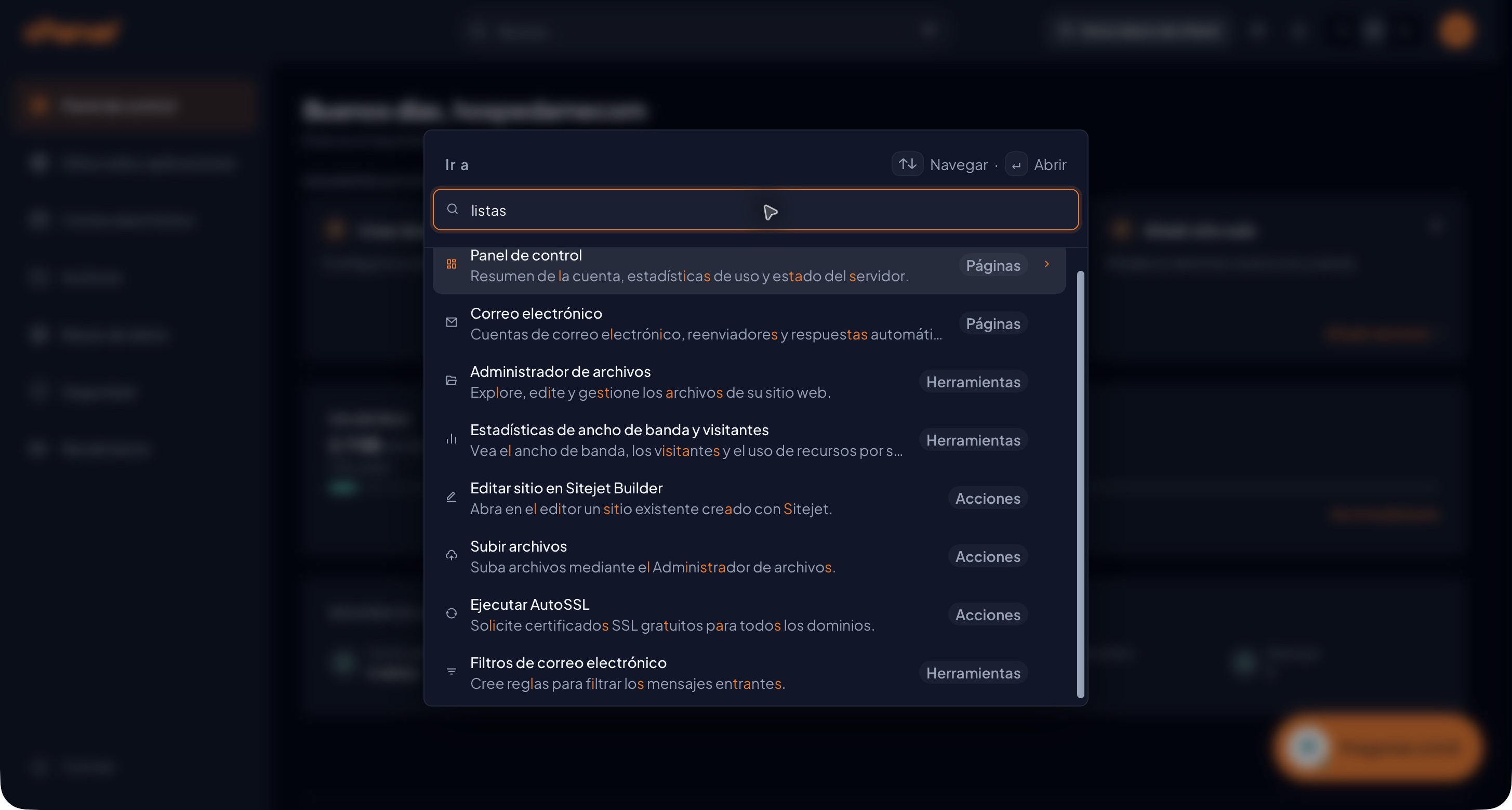This screenshot has width=1512, height=810.
Task: Click the Subir archivos cloud upload icon
Action: point(452,555)
